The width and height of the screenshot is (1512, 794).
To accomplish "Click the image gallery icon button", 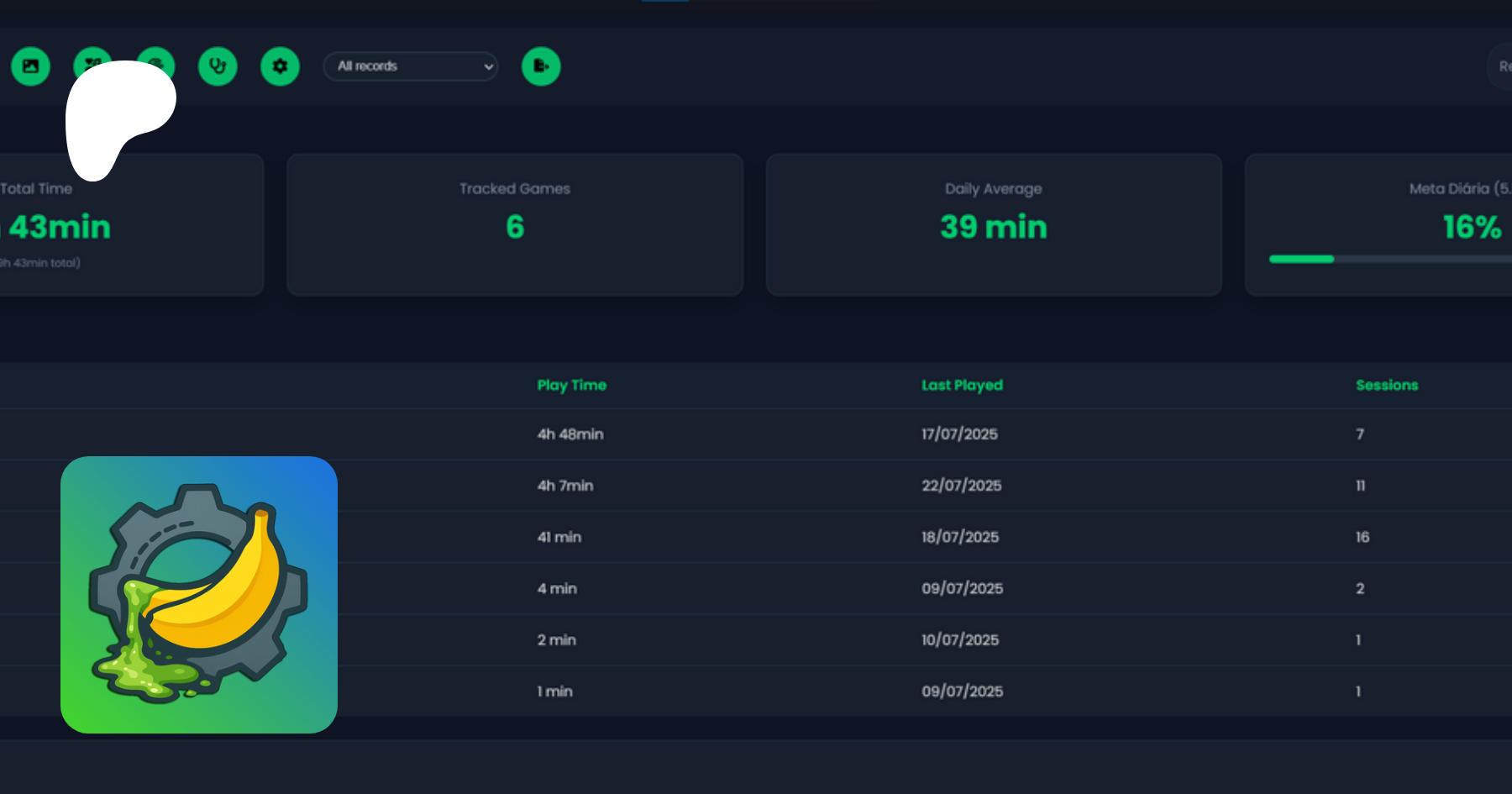I will coord(31,66).
